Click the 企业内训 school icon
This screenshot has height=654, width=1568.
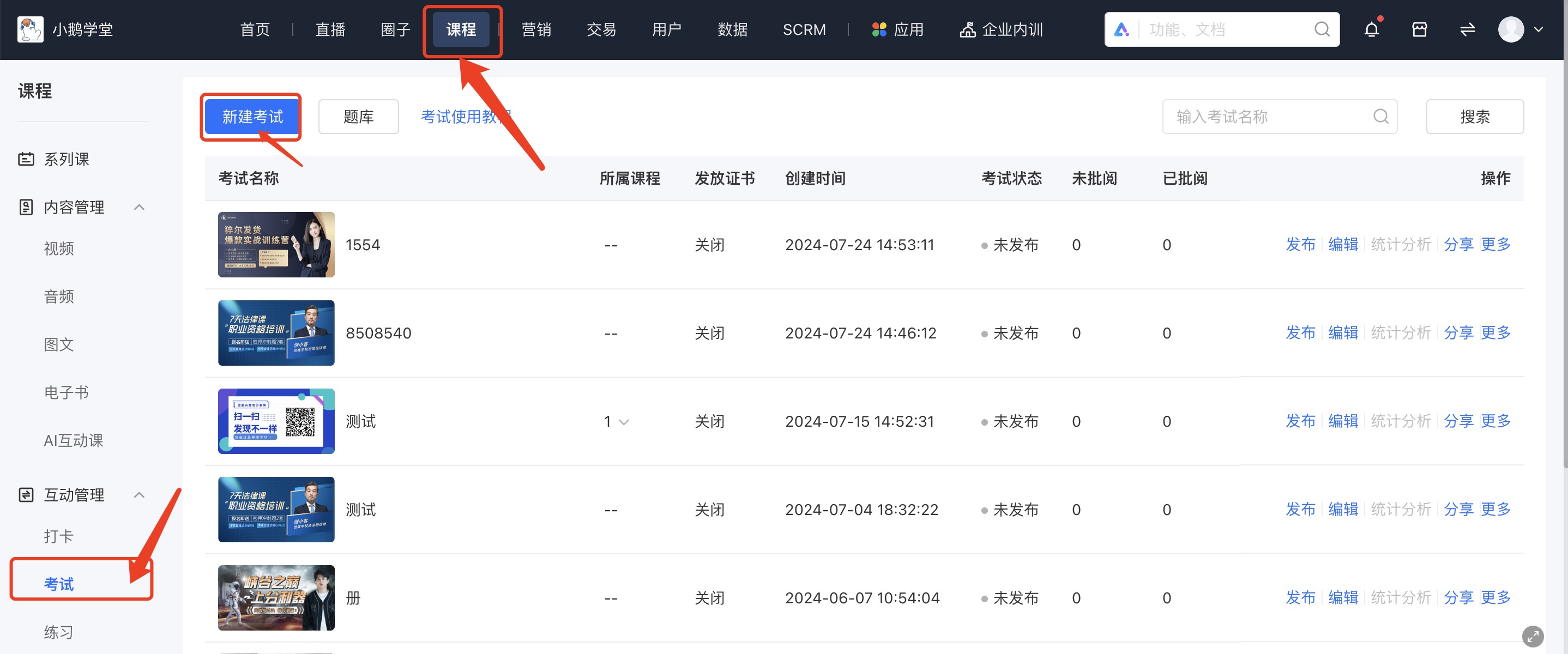tap(968, 28)
